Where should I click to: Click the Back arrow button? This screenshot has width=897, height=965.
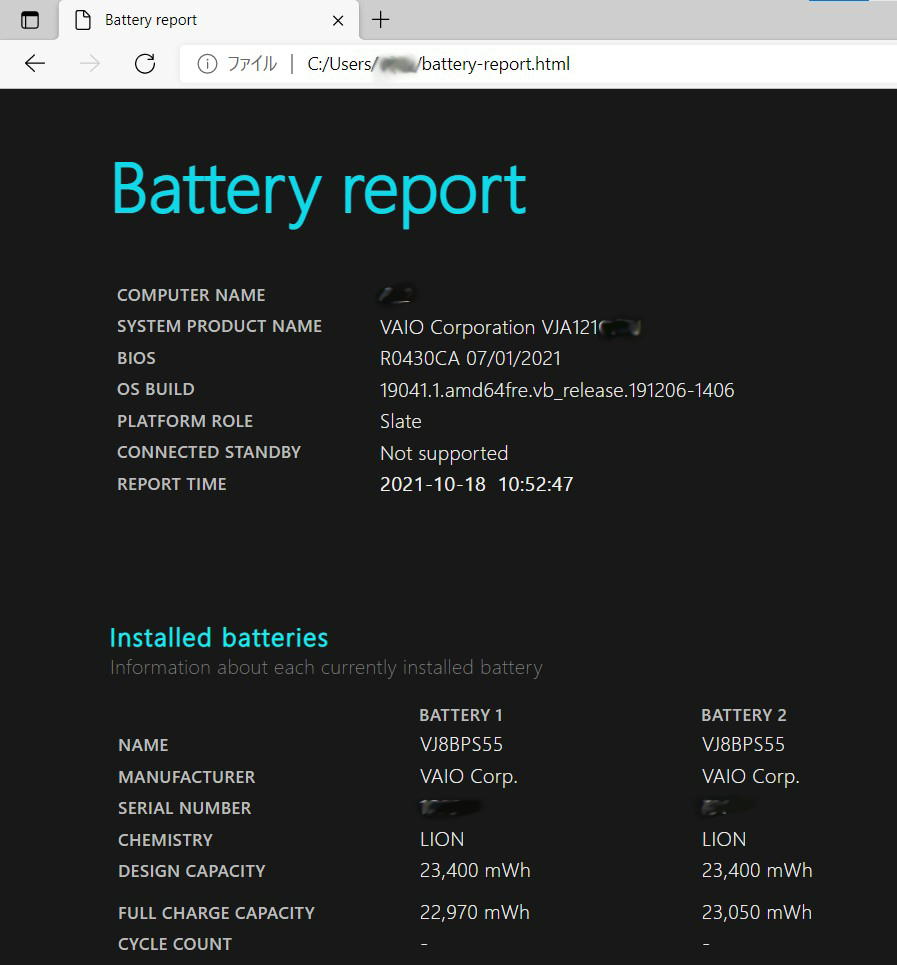coord(35,63)
